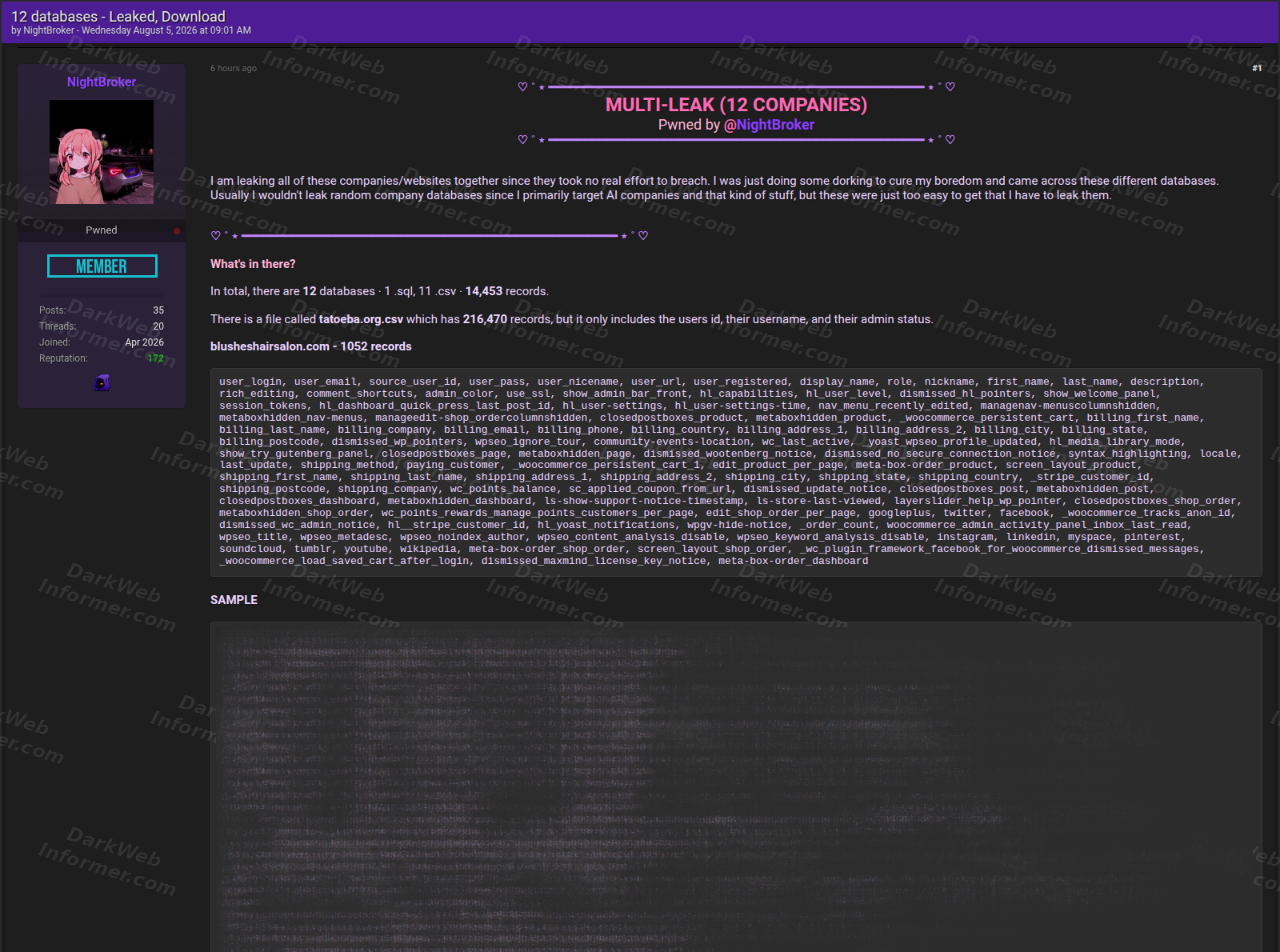Screen dimensions: 1280x952
Task: Click the MEMBER rank badge
Action: [x=102, y=266]
